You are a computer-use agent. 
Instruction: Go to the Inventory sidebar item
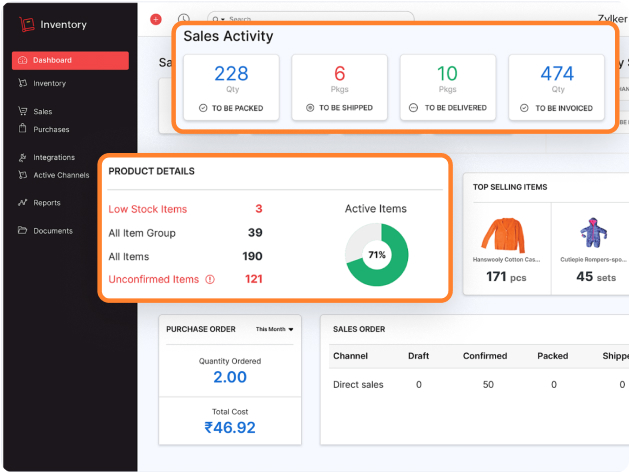pos(49,83)
